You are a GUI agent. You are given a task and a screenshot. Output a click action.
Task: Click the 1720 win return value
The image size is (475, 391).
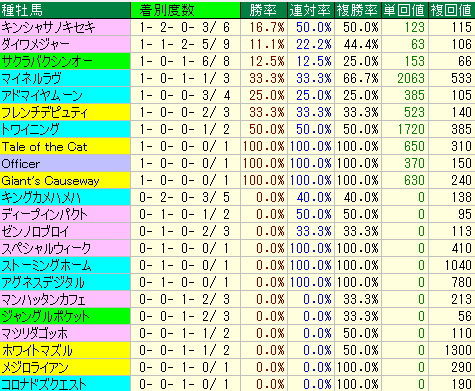(405, 129)
